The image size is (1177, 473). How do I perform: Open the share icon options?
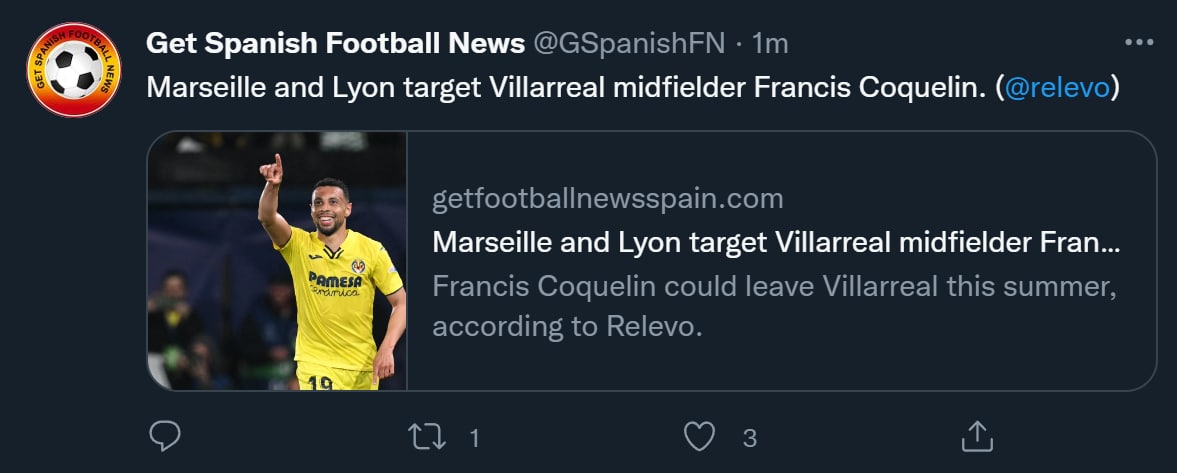tap(974, 436)
